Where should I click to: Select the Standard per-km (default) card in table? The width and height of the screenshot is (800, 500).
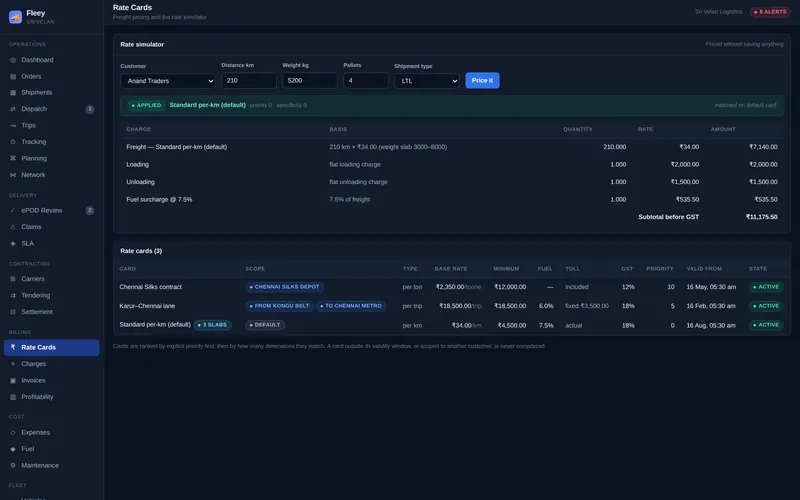pyautogui.click(x=452, y=325)
